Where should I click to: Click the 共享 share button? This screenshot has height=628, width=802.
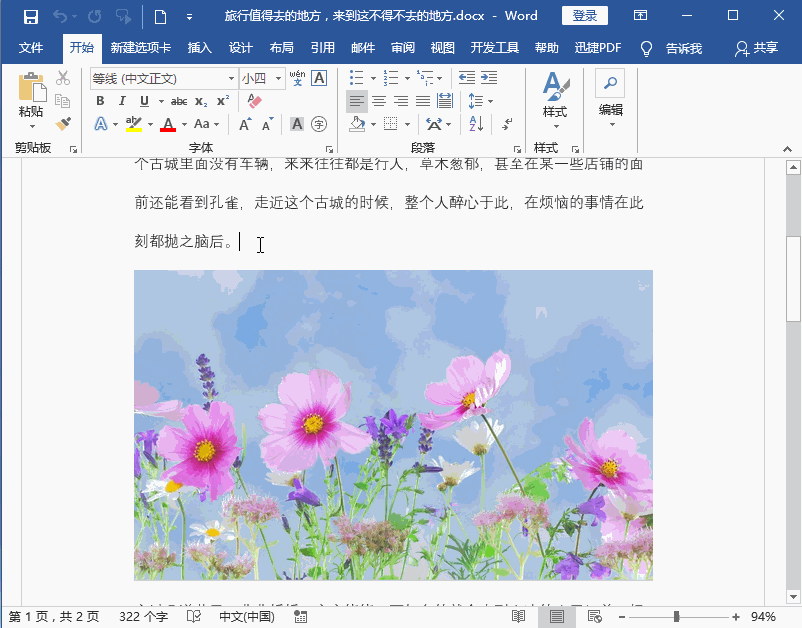[x=757, y=48]
